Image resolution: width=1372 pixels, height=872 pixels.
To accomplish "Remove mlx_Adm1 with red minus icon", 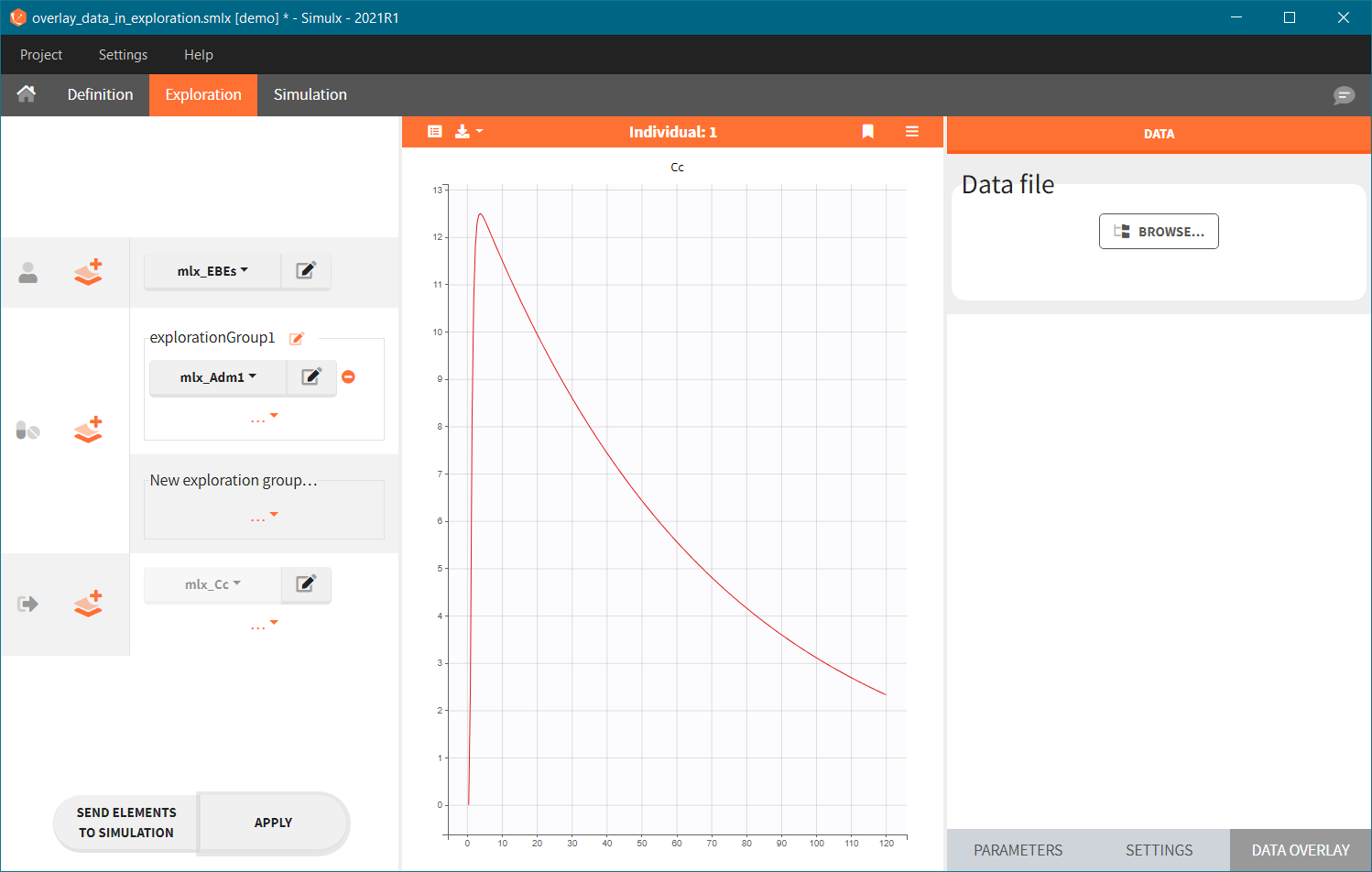I will 348,377.
